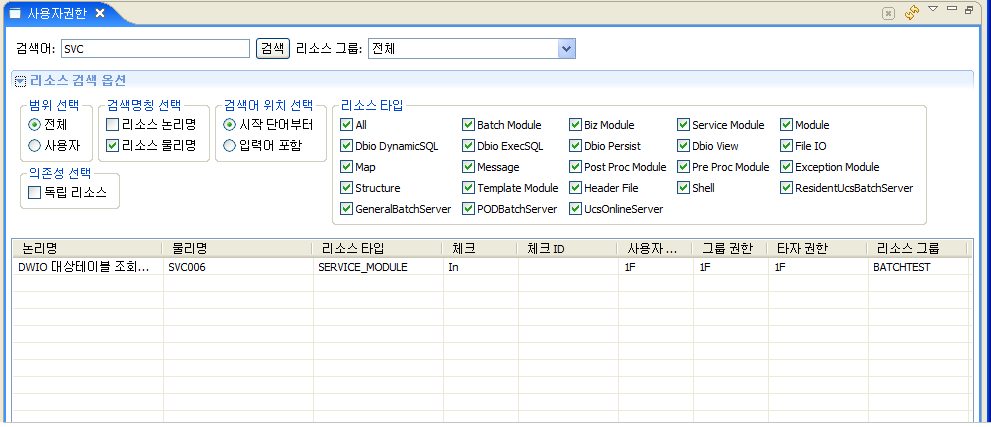Enable the 리소스 논리명 checkbox

112,125
